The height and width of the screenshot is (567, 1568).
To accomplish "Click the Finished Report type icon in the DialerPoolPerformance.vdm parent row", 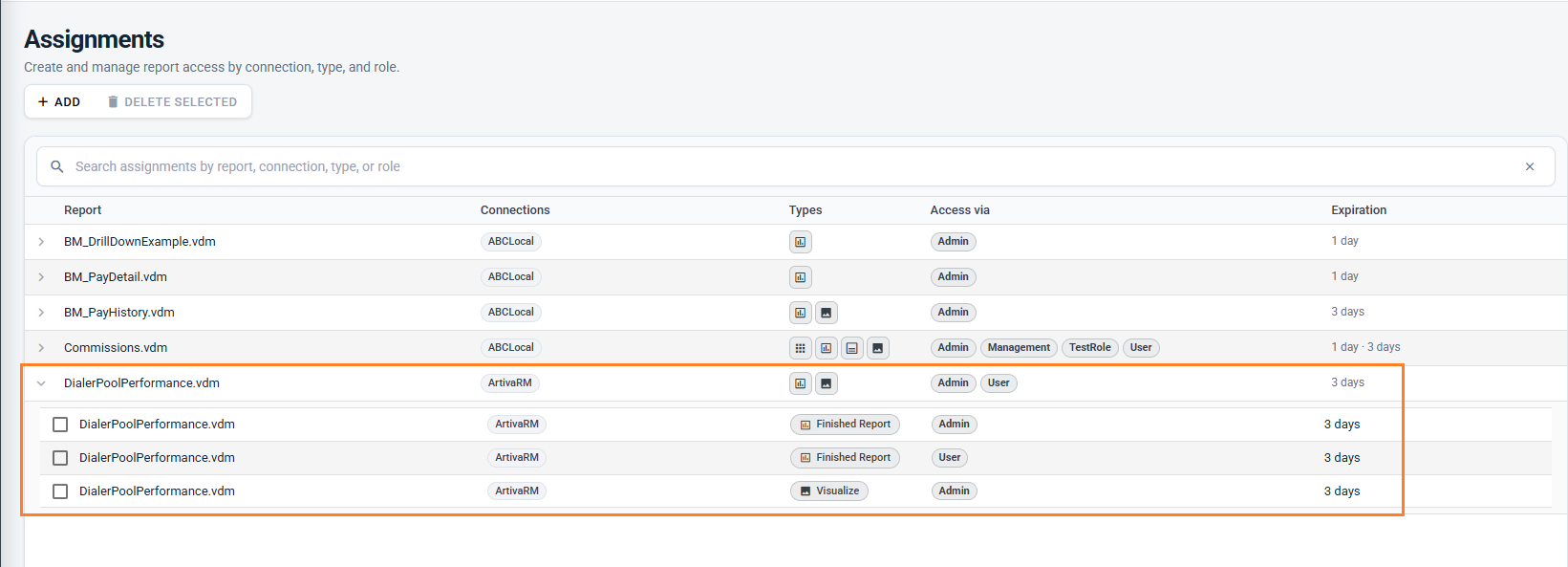I will coord(801,383).
